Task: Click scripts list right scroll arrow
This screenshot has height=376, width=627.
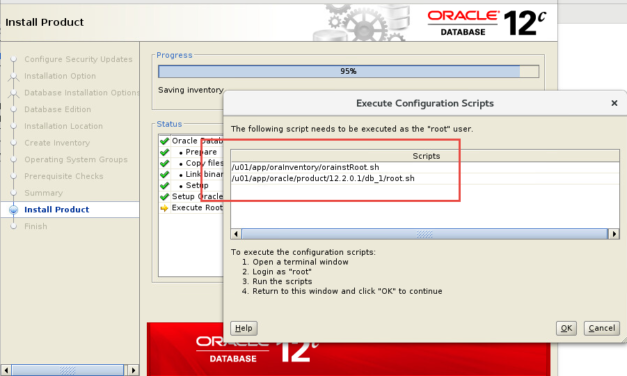Action: click(x=614, y=234)
